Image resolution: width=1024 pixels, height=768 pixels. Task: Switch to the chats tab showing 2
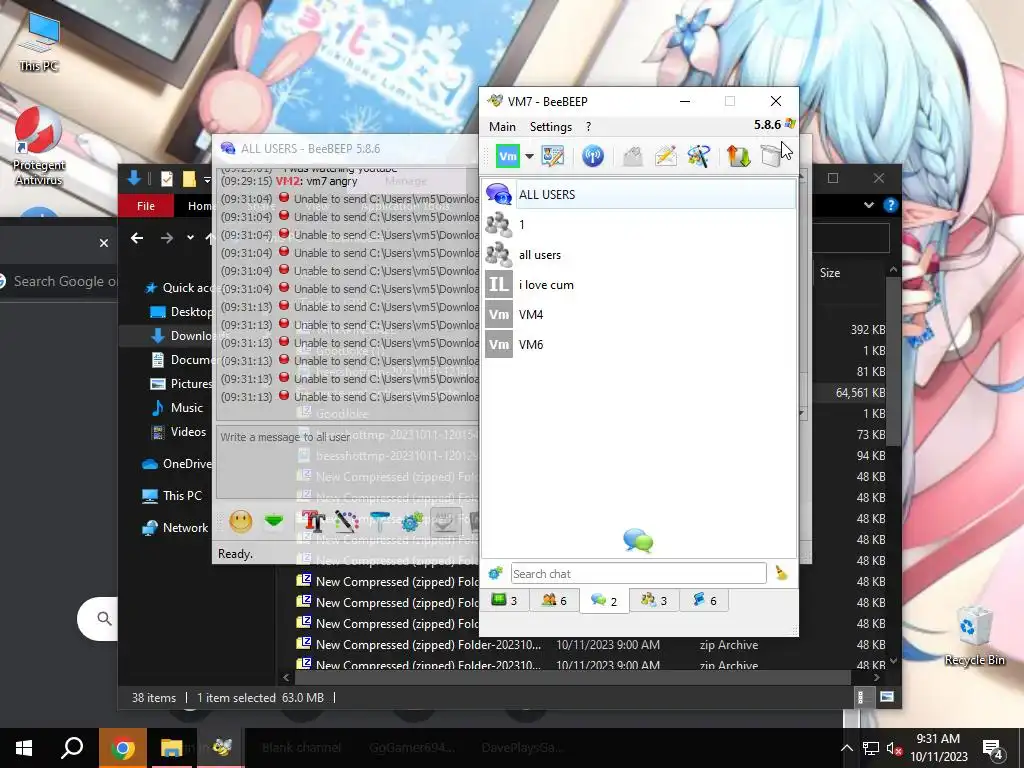tap(604, 601)
